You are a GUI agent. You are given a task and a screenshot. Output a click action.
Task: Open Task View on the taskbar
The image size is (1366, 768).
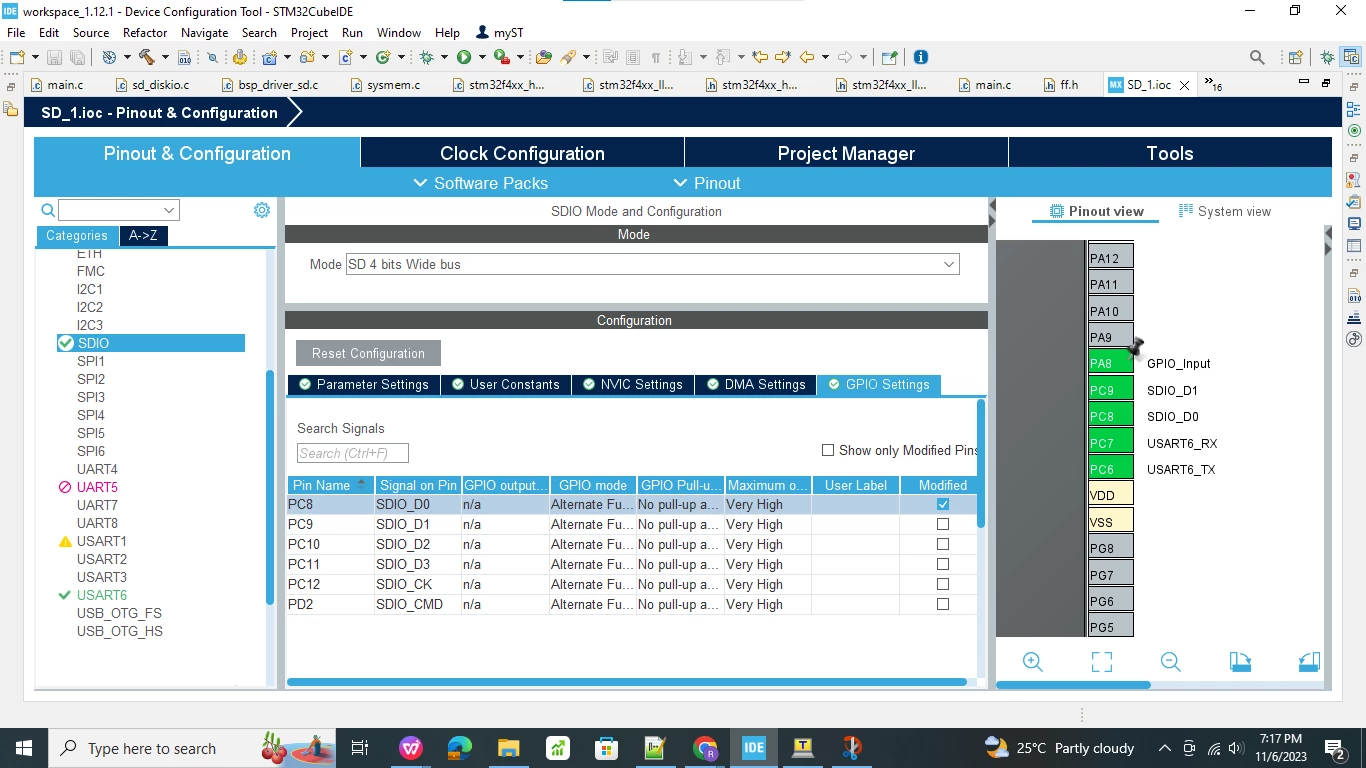point(360,748)
